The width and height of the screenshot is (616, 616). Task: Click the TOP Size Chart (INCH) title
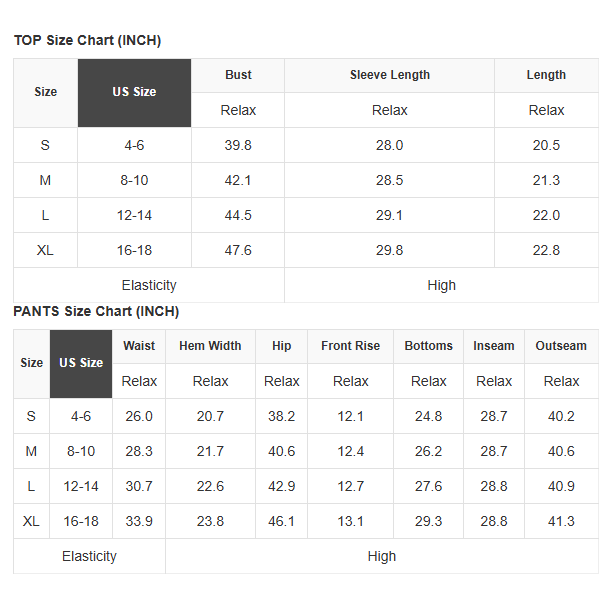(87, 41)
